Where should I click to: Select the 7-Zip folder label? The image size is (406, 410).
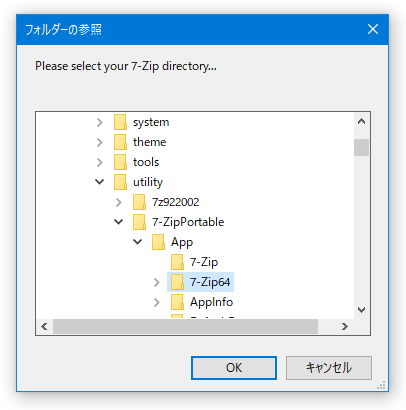pos(204,262)
